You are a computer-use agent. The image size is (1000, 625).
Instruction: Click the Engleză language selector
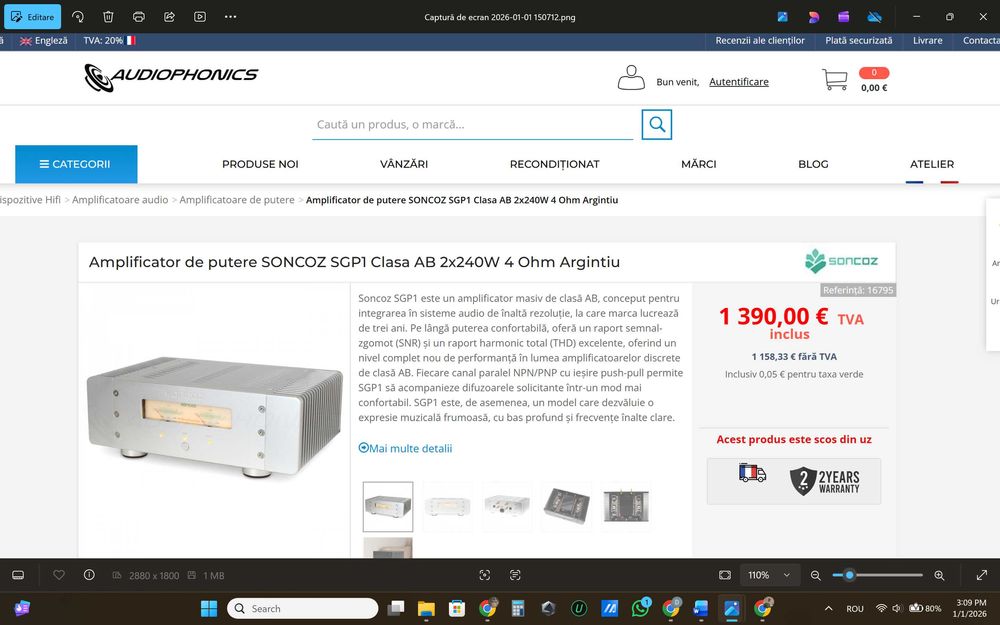coord(43,40)
